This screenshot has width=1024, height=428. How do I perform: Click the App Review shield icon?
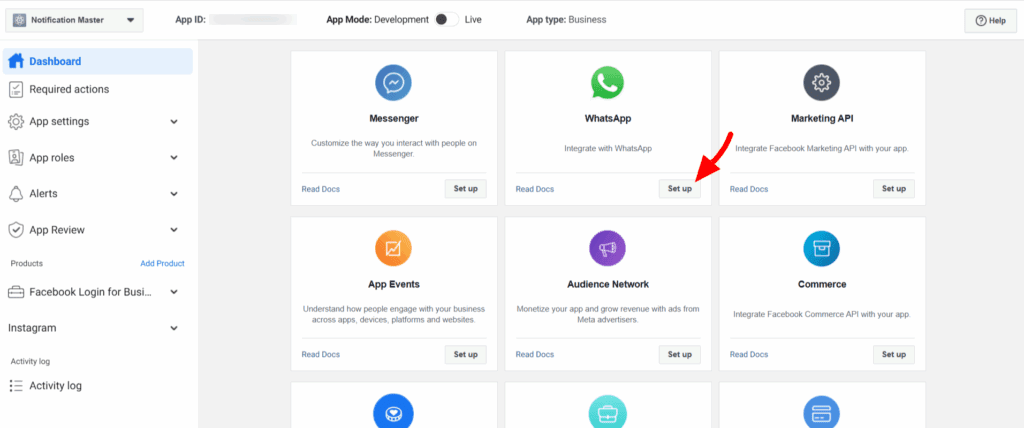[16, 230]
